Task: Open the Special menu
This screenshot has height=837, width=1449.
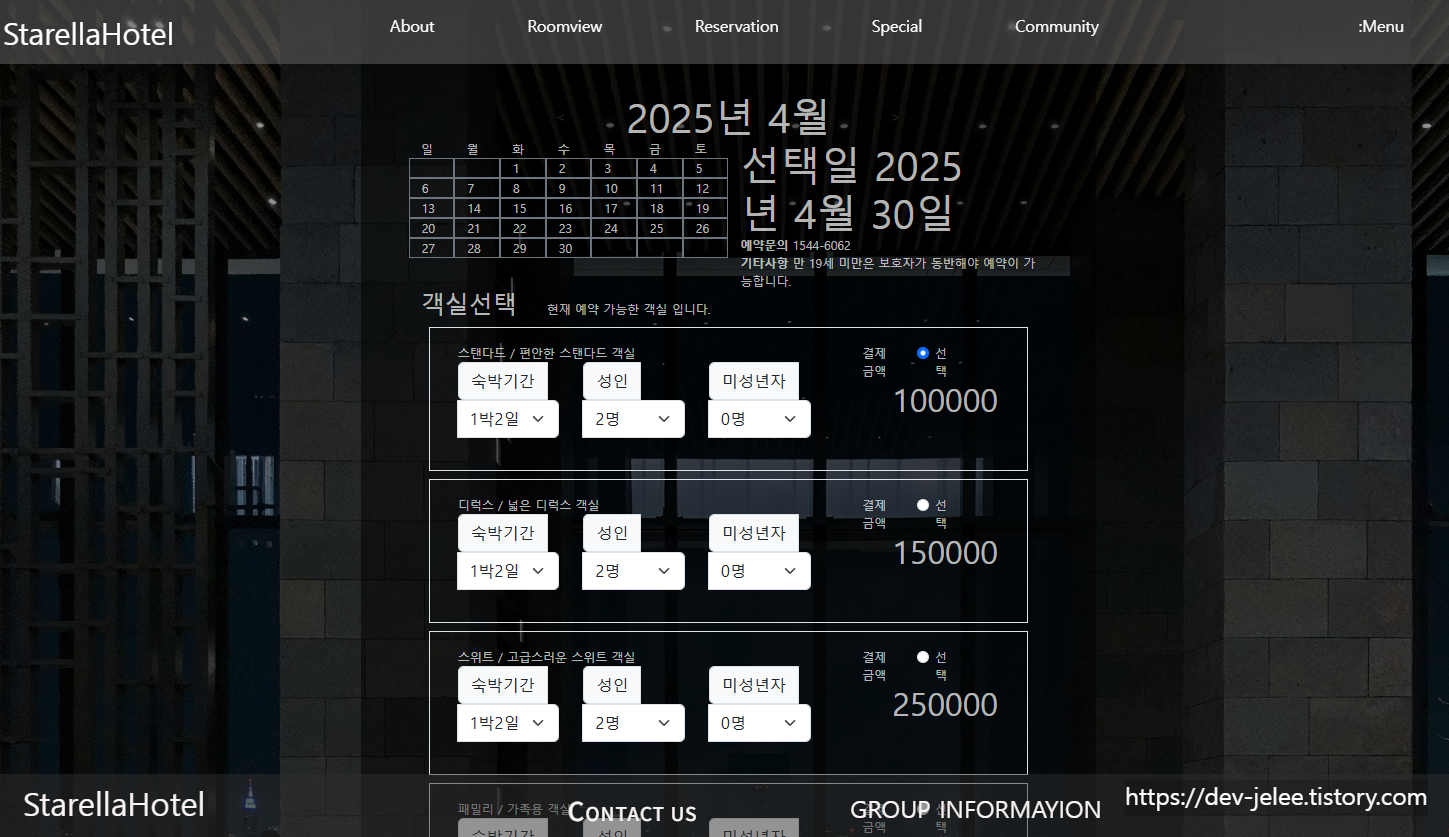Action: (x=897, y=27)
